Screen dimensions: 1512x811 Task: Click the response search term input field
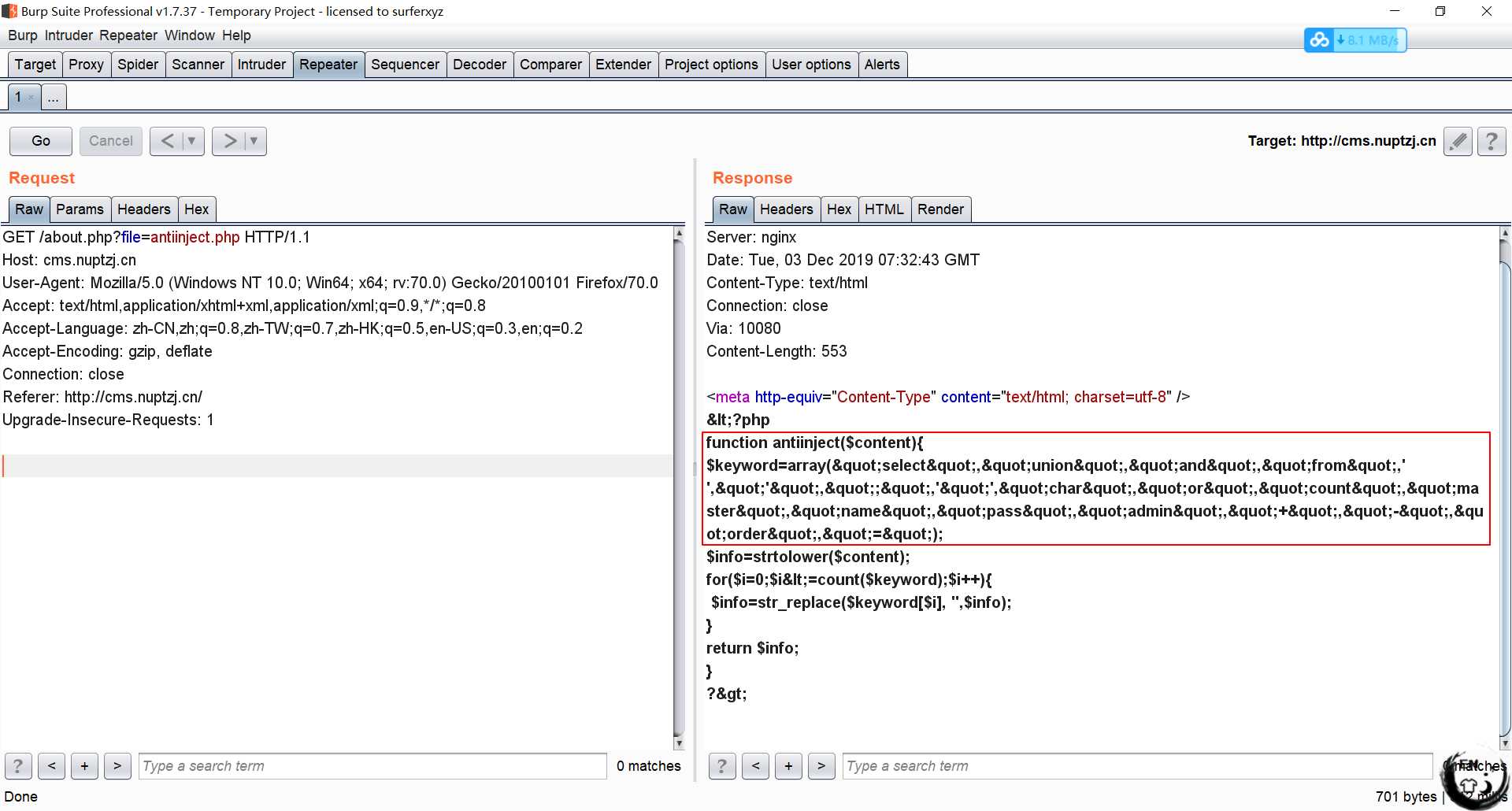[1137, 766]
